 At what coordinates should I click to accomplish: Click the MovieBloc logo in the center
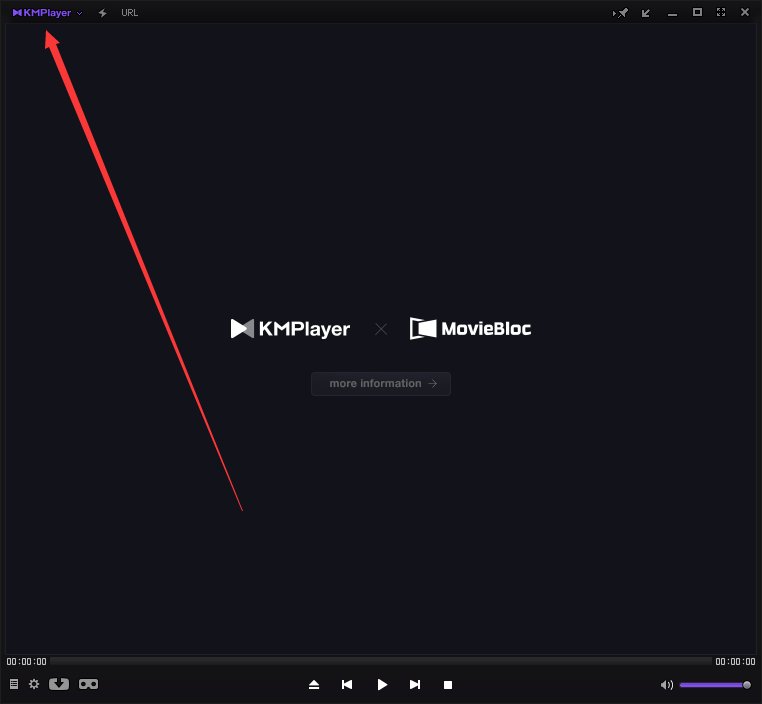point(470,328)
